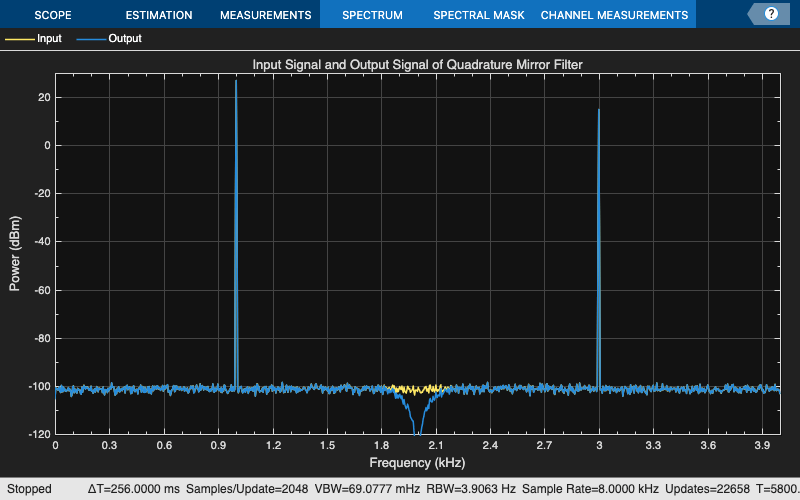Click the RBW=3.9063 Hz status entry

click(471, 489)
